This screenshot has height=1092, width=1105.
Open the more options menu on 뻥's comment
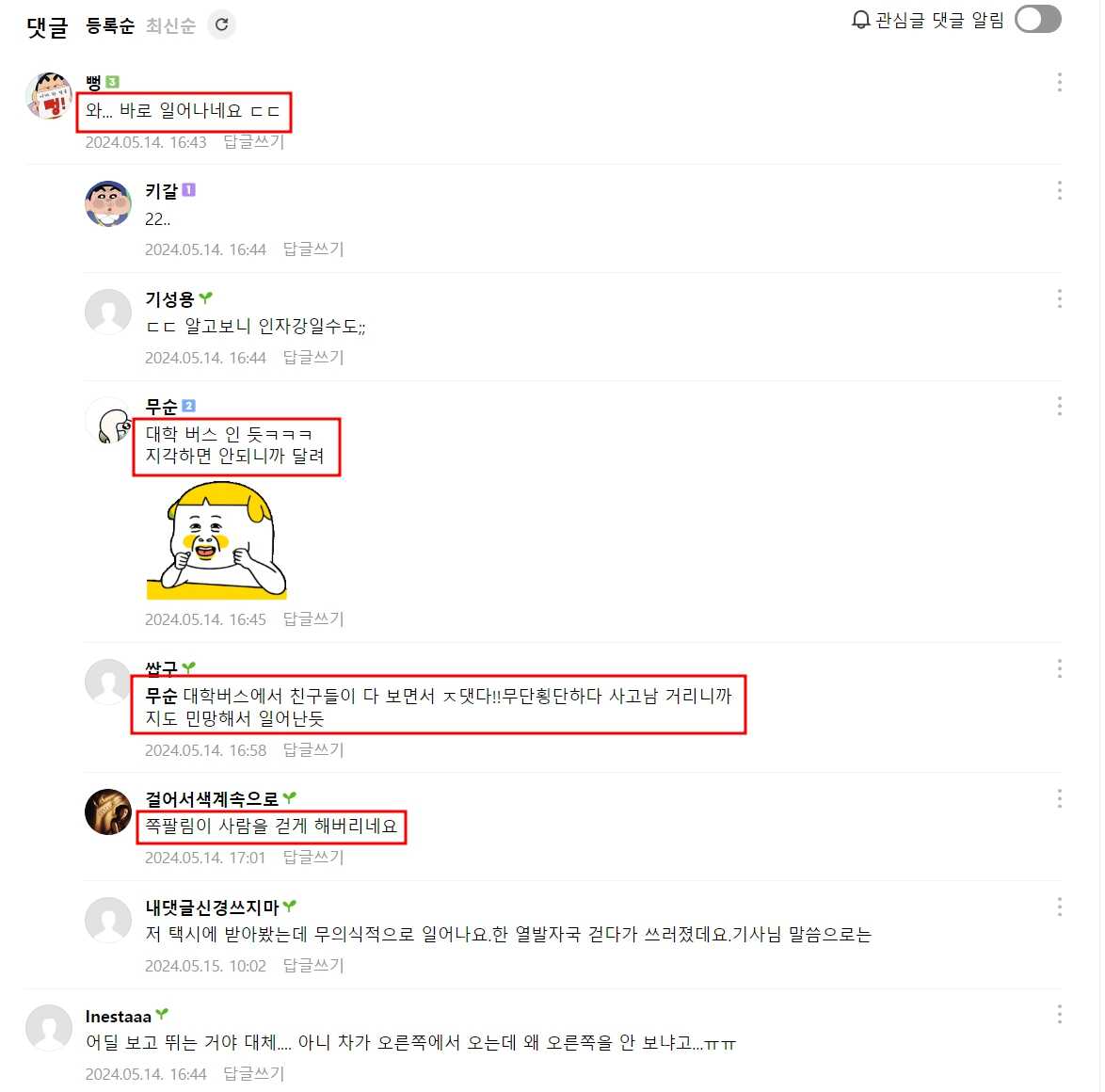(x=1059, y=82)
